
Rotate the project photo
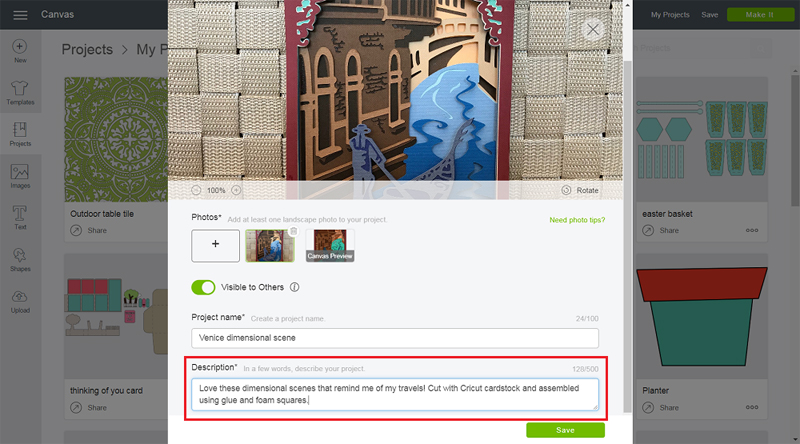pos(580,190)
